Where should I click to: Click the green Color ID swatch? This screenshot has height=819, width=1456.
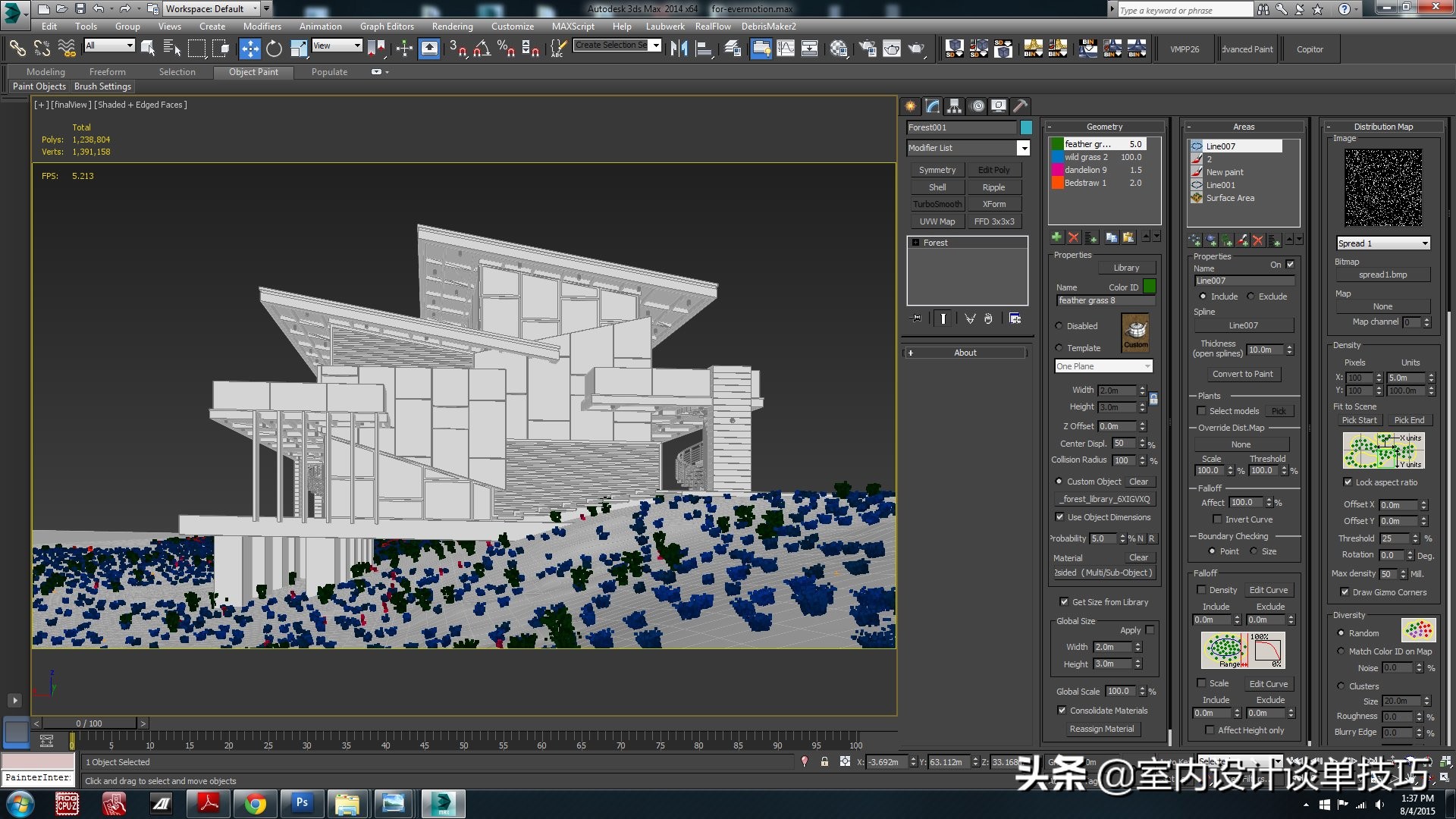pos(1149,287)
